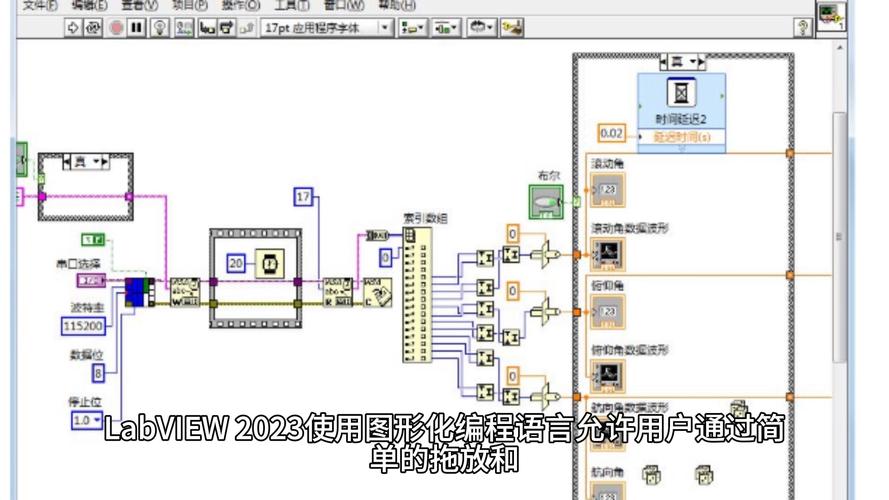
Task: Click the Step Out button
Action: point(247,27)
